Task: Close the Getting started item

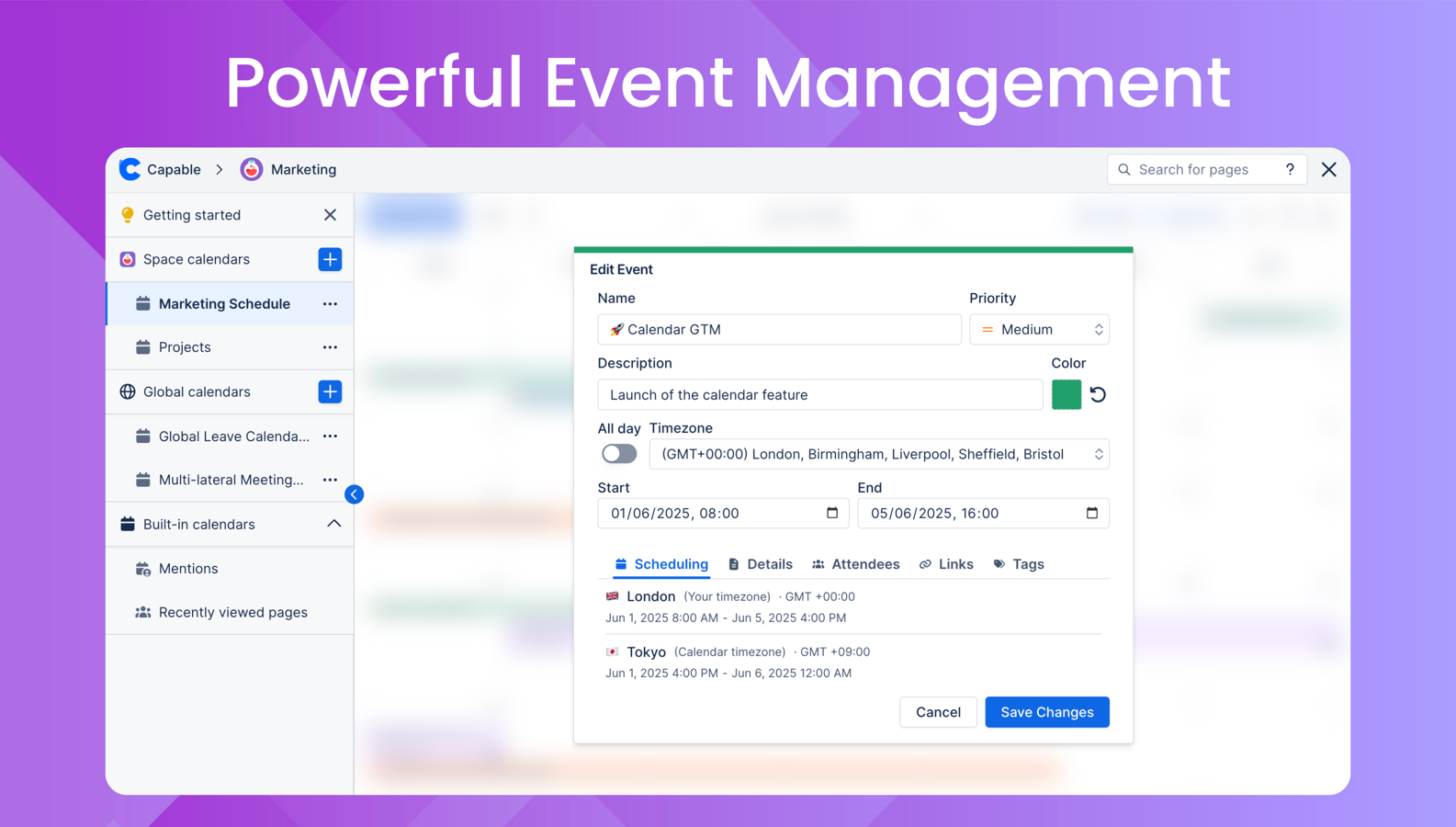Action: point(330,215)
